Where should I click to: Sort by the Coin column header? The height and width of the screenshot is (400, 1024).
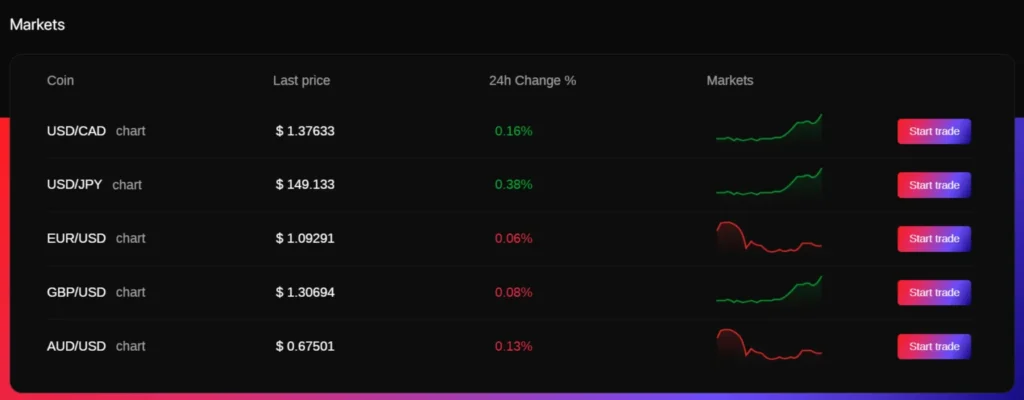pos(61,81)
